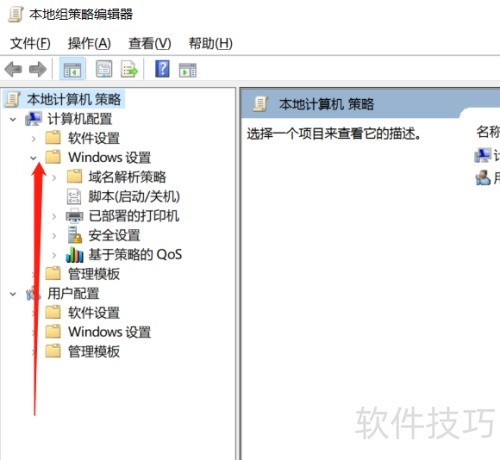This screenshot has height=460, width=500.
Task: Open Help via blue question mark icon
Action: coord(162,69)
